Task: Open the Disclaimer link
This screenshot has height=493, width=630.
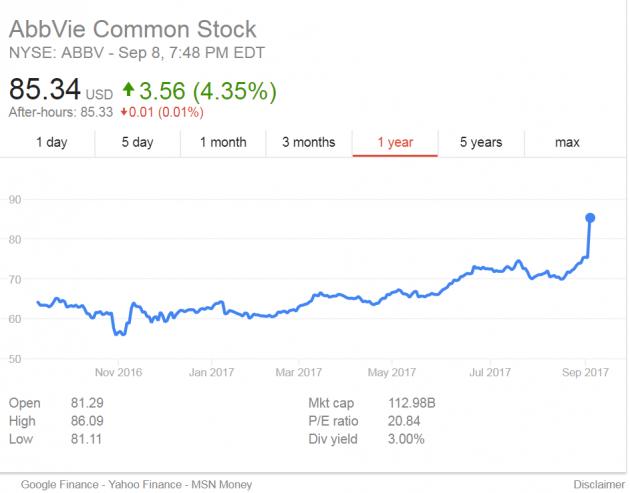Action: tap(599, 484)
